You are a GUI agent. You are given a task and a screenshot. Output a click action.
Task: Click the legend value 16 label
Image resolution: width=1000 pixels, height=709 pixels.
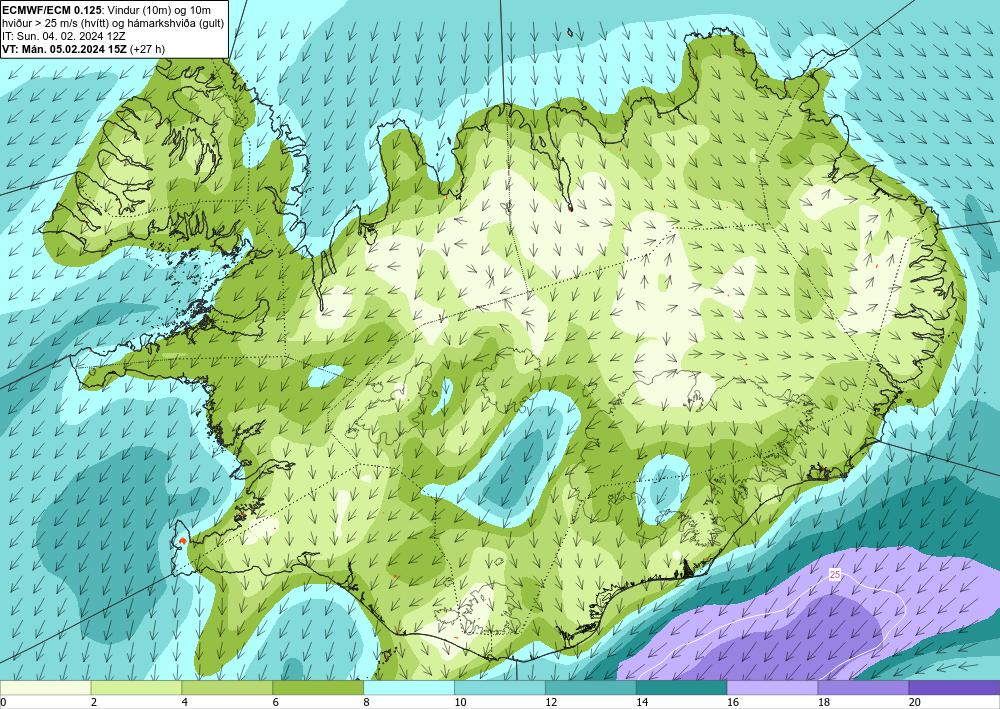coord(733,702)
